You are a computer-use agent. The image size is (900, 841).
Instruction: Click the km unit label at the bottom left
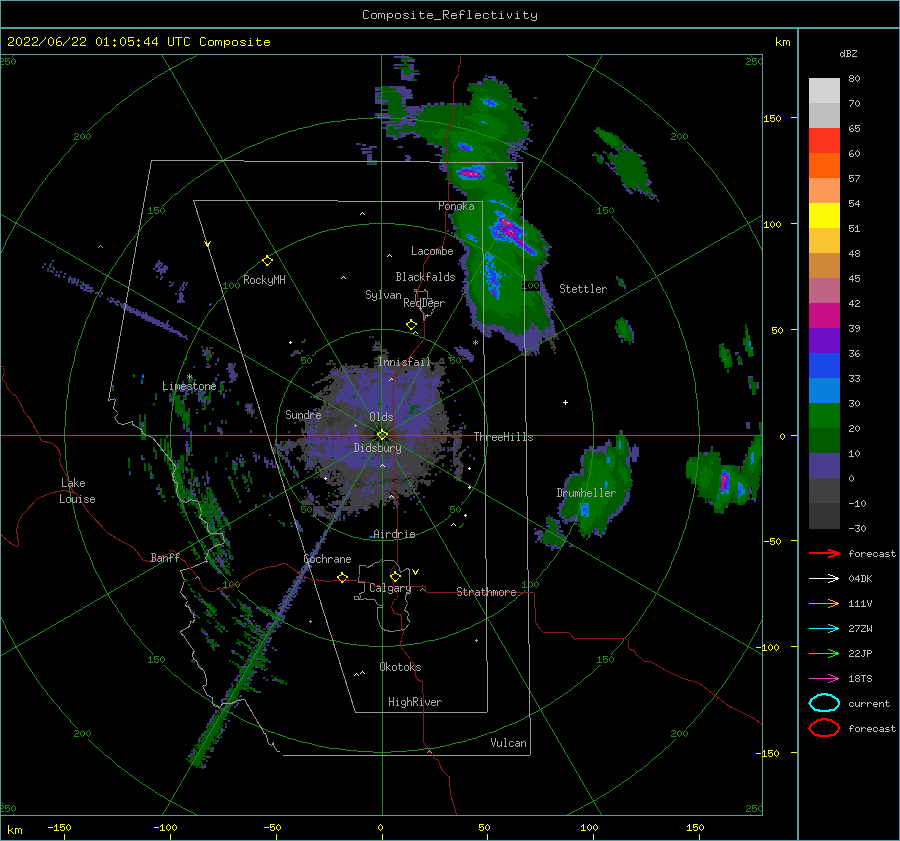point(15,830)
